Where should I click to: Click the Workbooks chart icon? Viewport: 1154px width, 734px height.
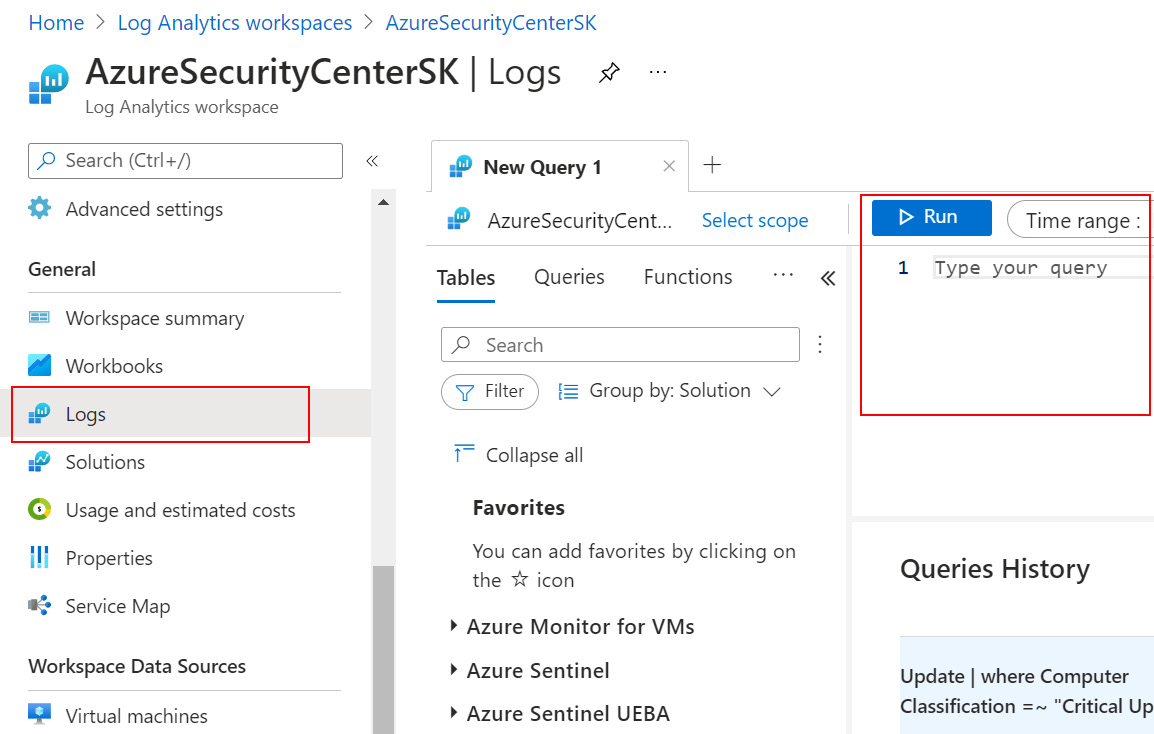(39, 365)
